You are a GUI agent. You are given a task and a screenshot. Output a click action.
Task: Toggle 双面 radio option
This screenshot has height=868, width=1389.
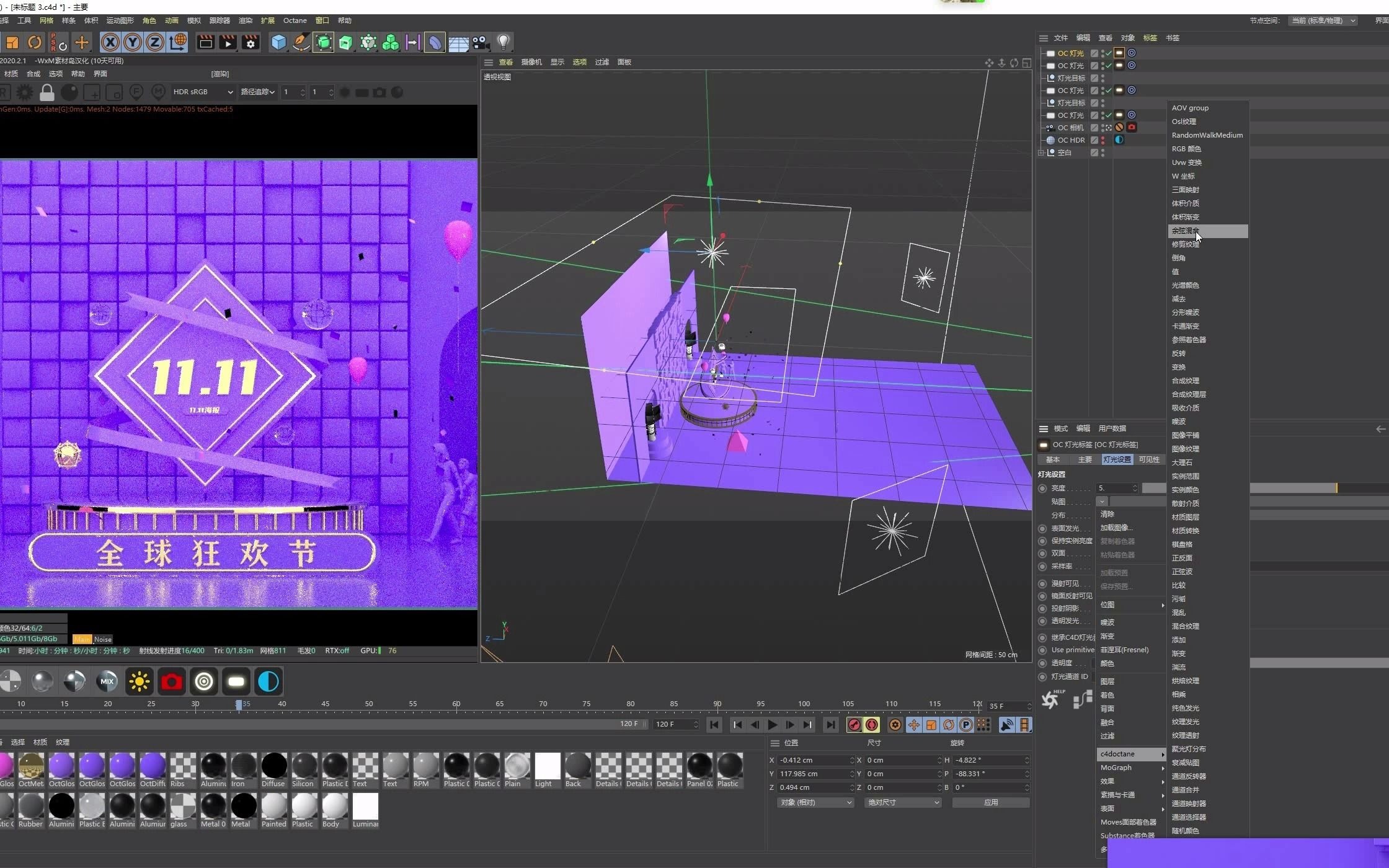1042,554
